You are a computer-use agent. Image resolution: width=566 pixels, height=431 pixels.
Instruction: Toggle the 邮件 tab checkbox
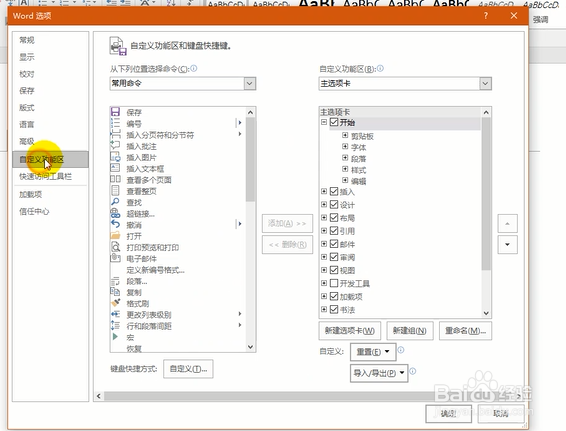[x=334, y=244]
